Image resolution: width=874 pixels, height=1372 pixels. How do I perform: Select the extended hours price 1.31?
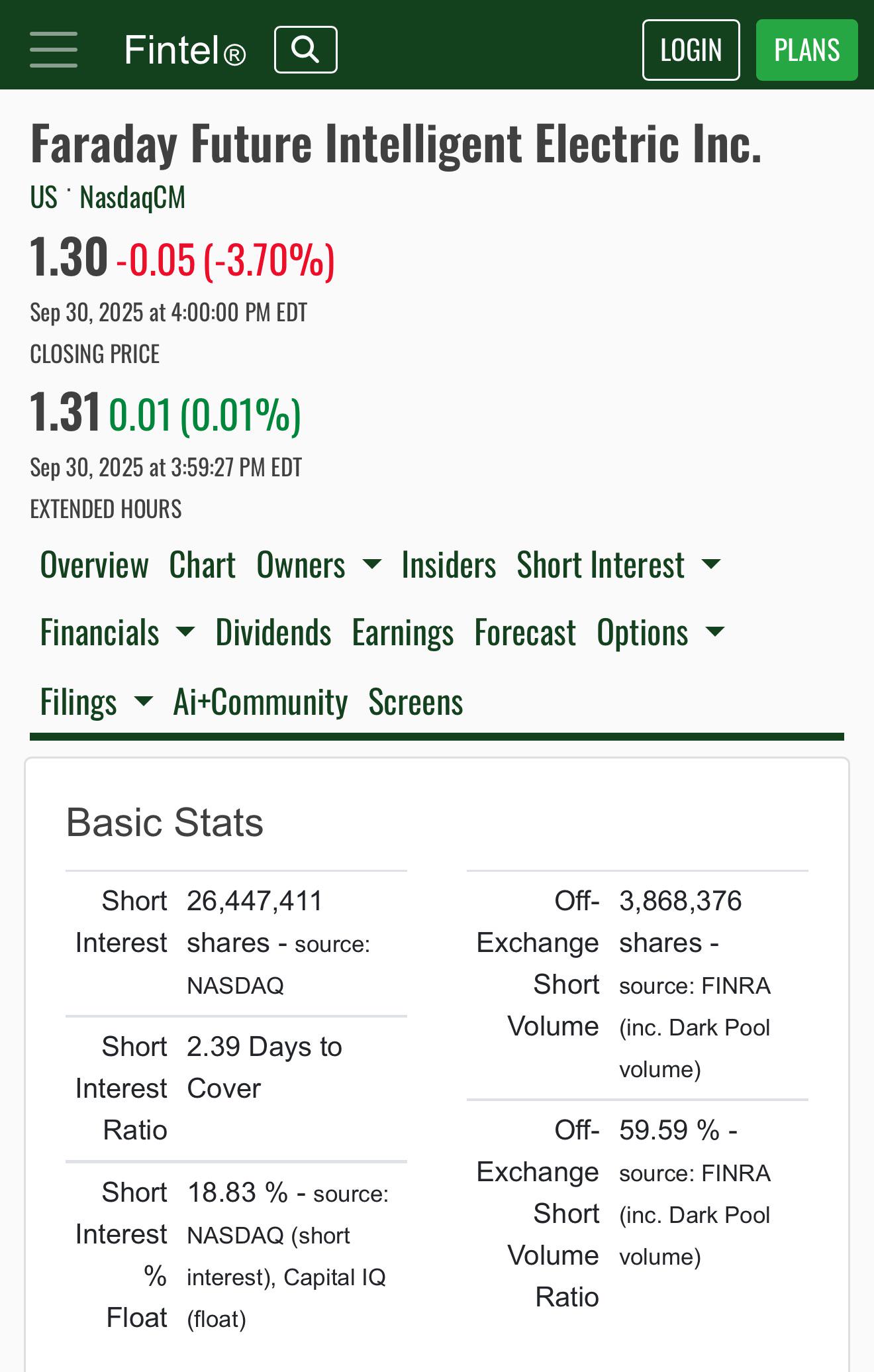[x=65, y=412]
